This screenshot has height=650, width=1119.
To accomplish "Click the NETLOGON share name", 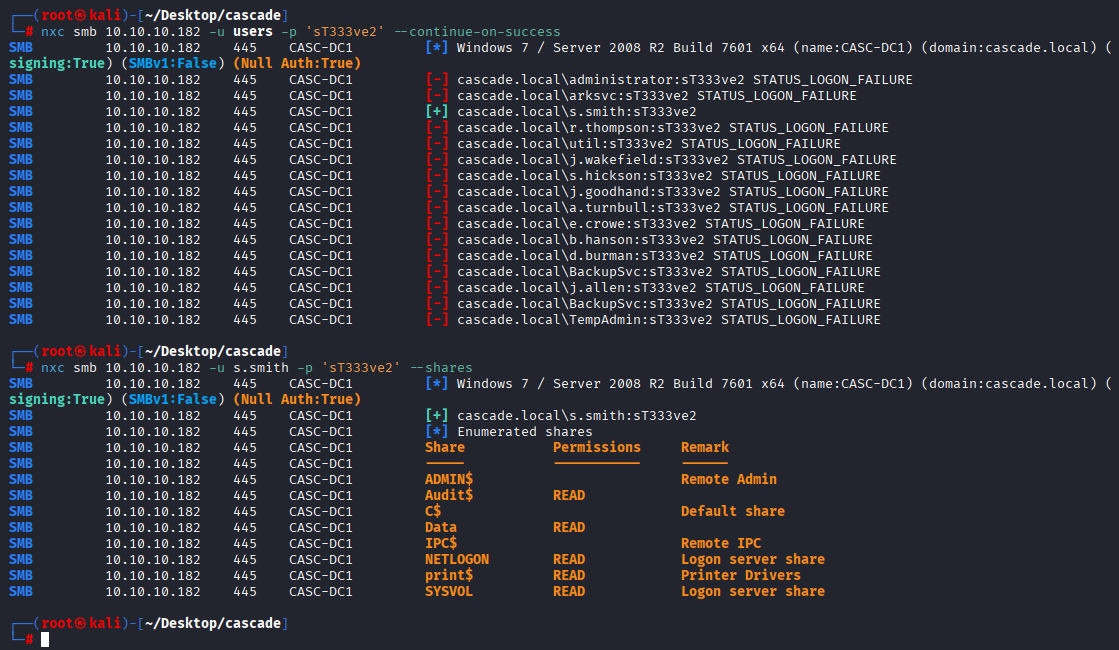I will tap(457, 559).
